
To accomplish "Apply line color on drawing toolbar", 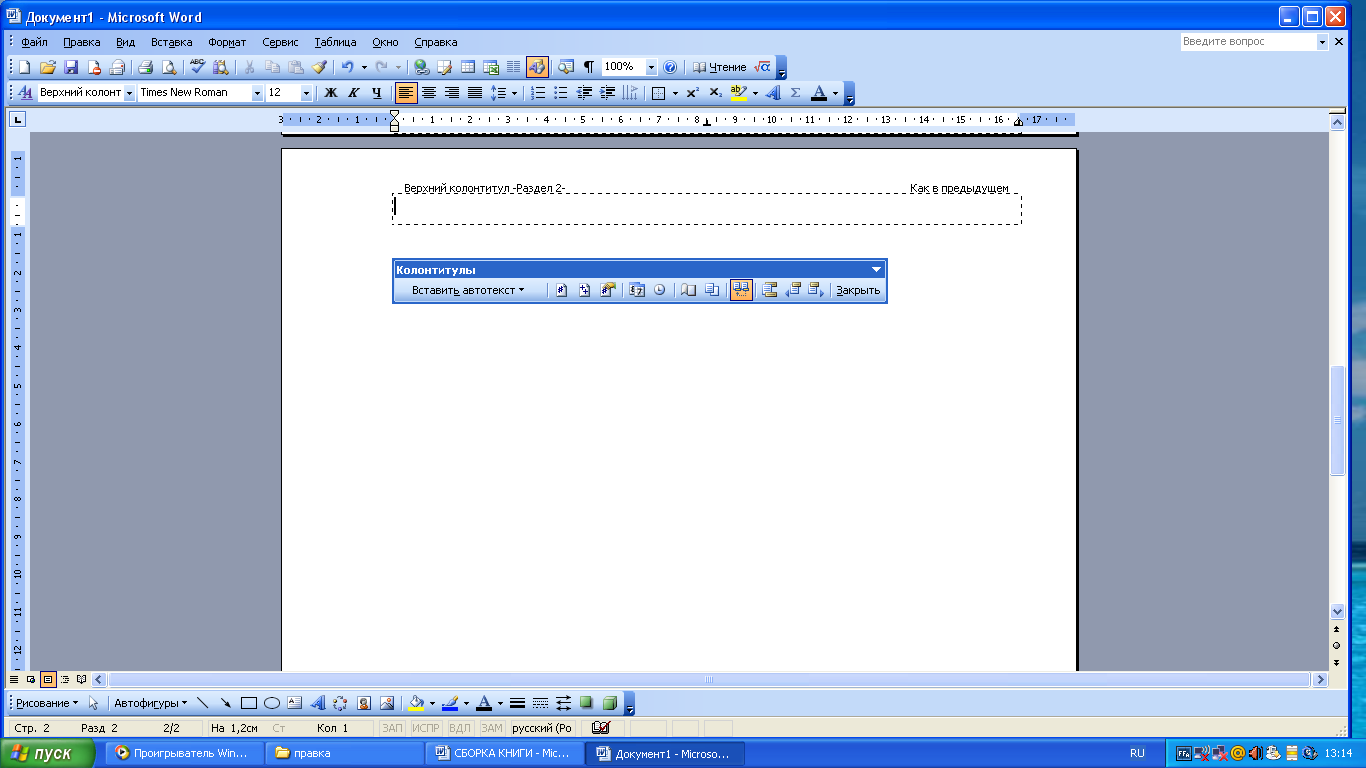I will (449, 703).
